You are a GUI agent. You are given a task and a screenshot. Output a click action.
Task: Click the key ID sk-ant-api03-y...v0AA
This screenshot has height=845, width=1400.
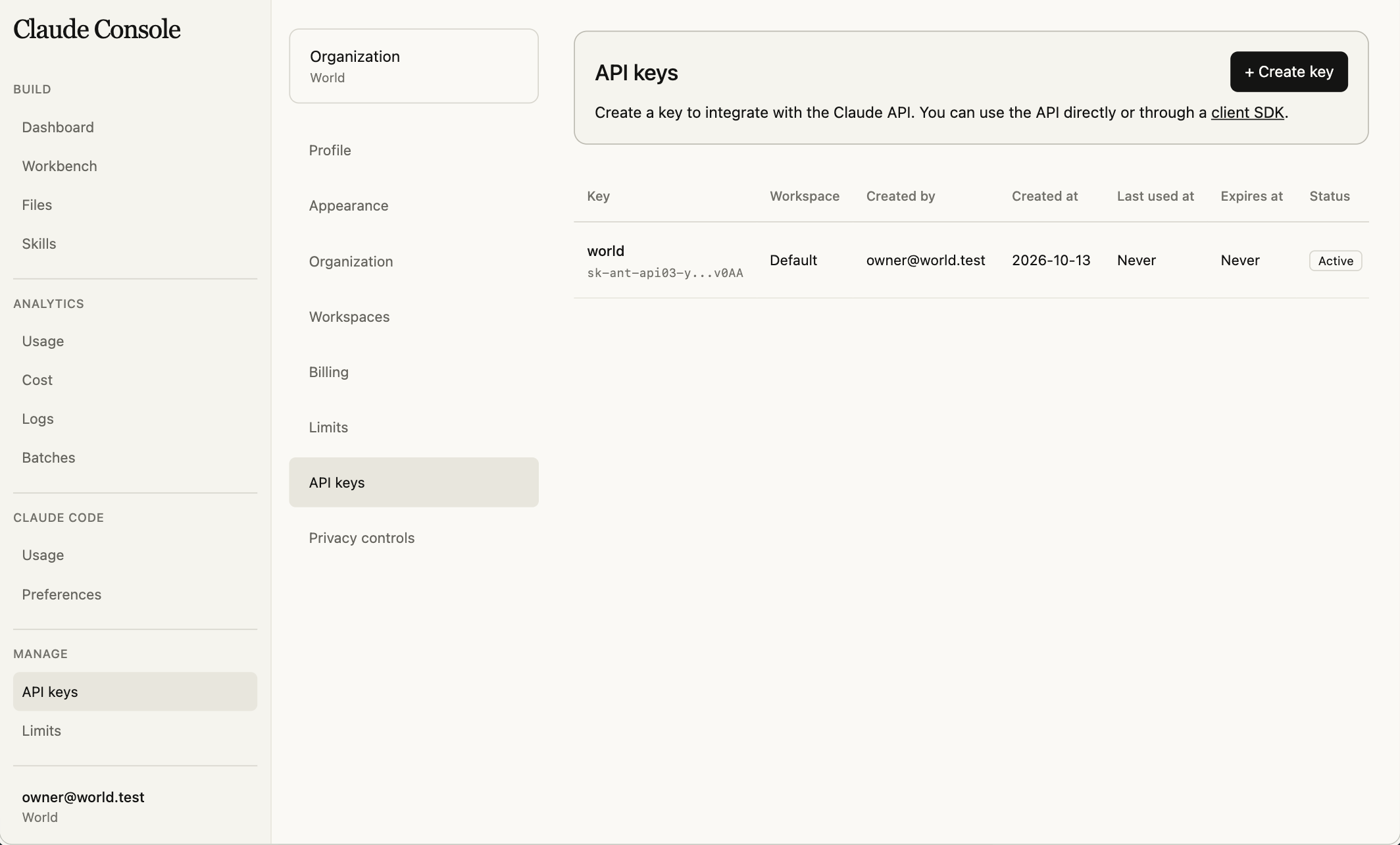coord(665,273)
